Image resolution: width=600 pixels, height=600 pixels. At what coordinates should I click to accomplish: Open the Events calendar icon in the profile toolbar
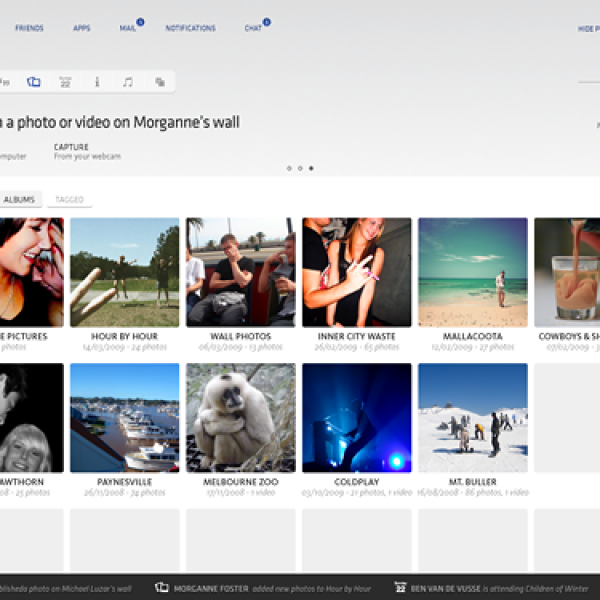(65, 82)
